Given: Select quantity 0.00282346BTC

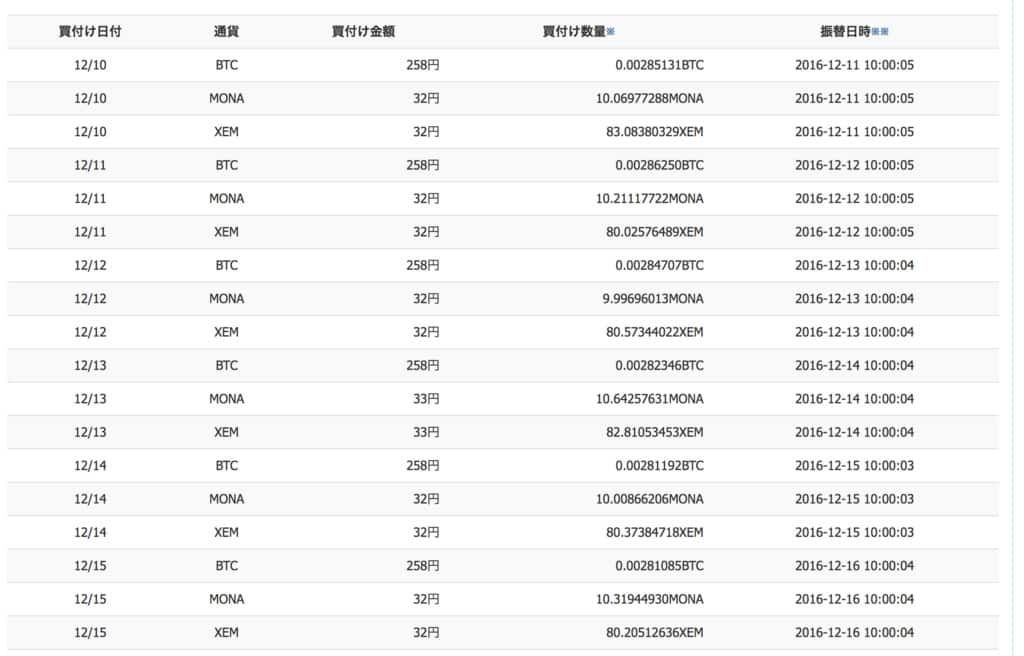Looking at the screenshot, I should pyautogui.click(x=660, y=365).
